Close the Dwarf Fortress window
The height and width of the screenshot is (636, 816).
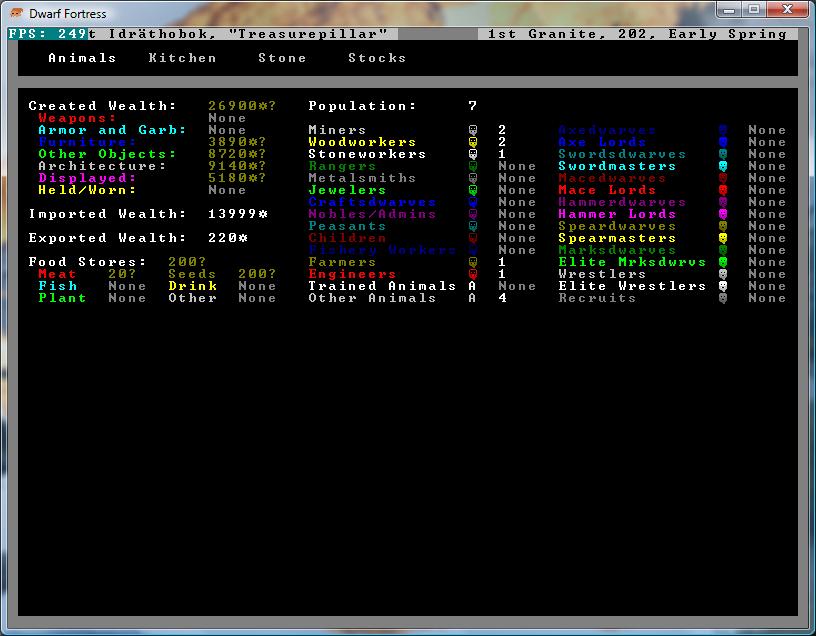pyautogui.click(x=787, y=10)
